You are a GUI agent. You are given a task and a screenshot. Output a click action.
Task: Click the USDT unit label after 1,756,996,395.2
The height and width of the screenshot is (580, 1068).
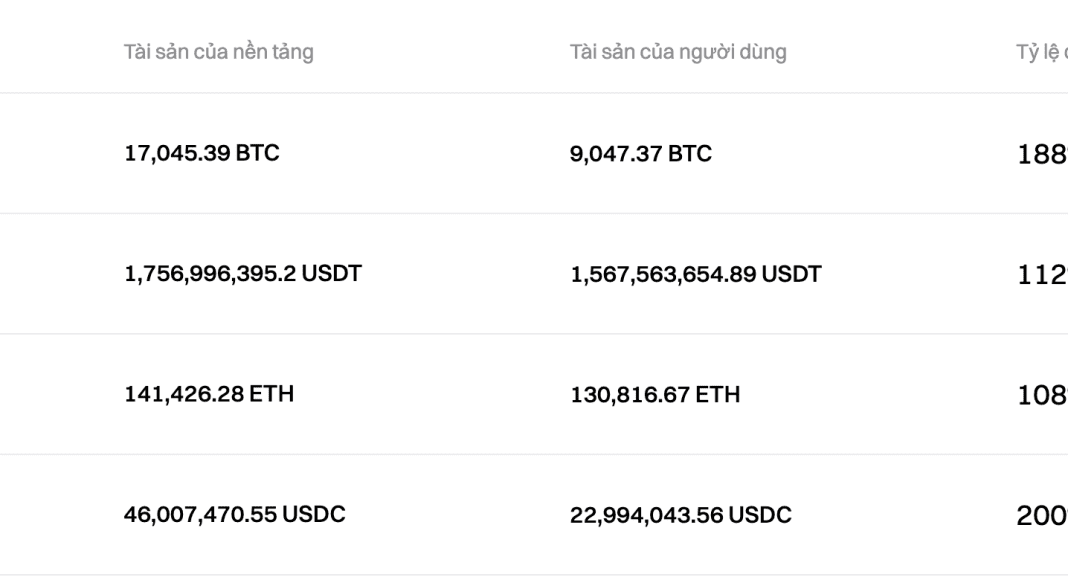(x=335, y=274)
